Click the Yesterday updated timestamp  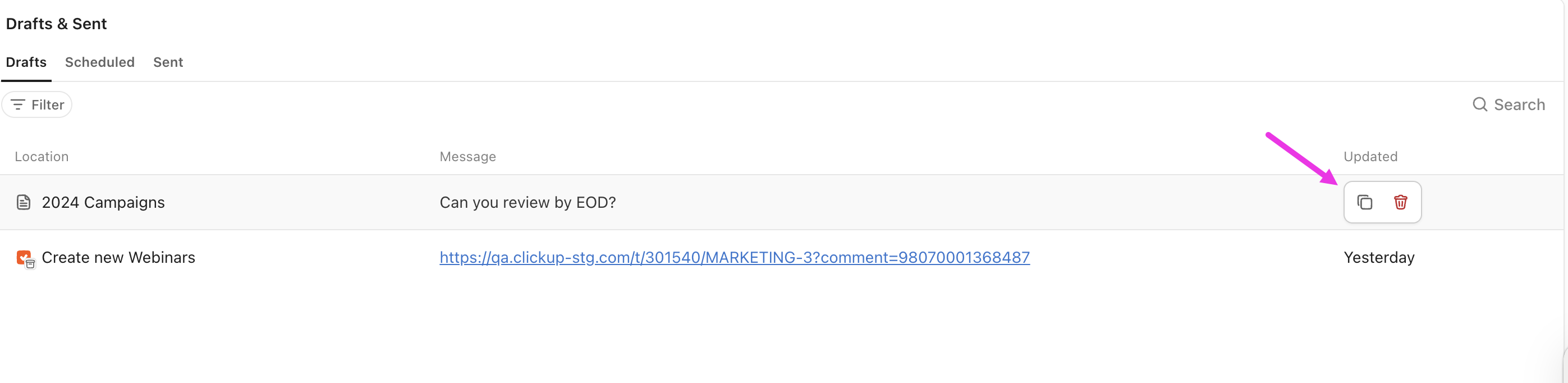tap(1378, 258)
